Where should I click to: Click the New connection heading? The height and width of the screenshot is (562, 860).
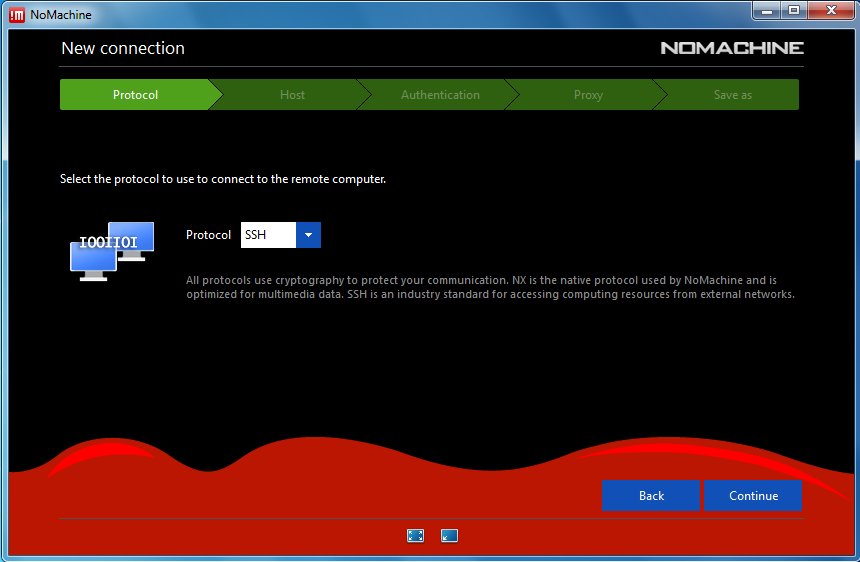pos(123,48)
